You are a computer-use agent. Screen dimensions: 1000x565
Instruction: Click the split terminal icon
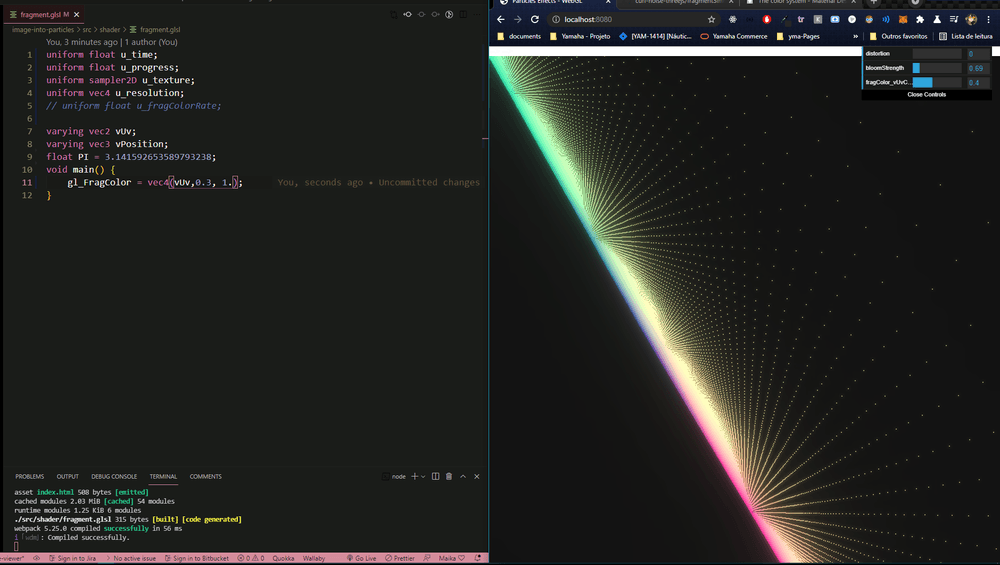(436, 476)
